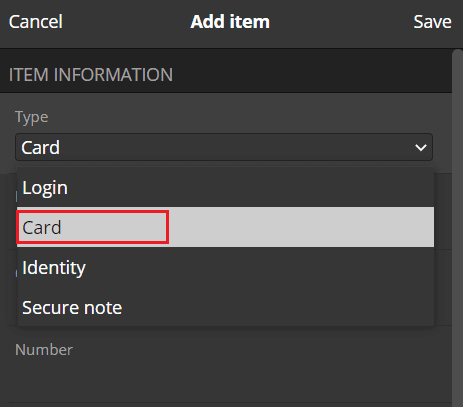
Task: Click the Card text in Type box
Action: pyautogui.click(x=40, y=147)
